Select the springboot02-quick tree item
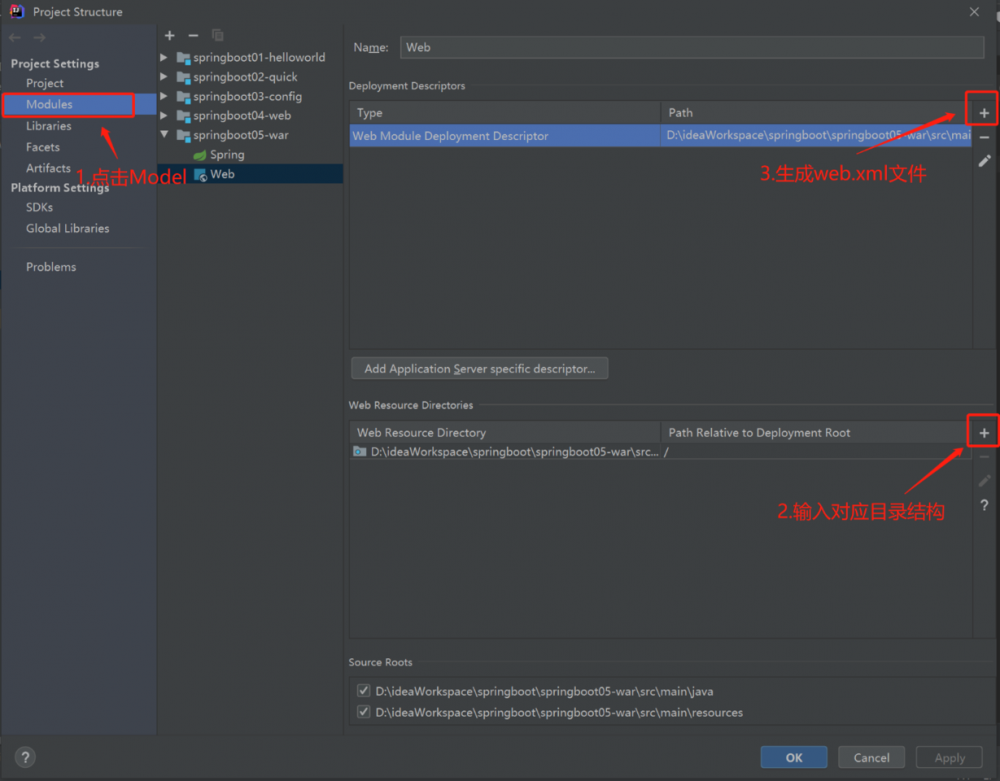1000x781 pixels. [245, 77]
